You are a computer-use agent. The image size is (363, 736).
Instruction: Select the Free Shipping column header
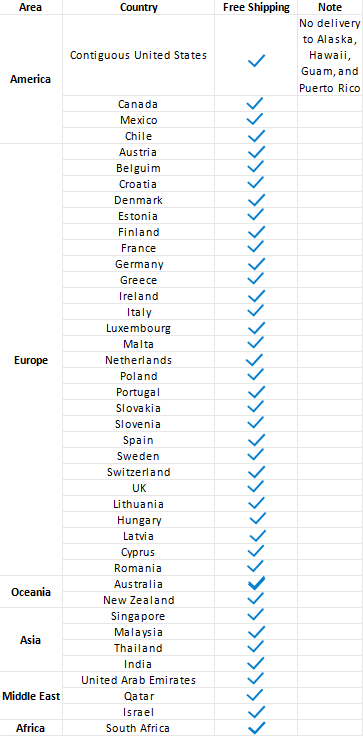click(x=256, y=7)
